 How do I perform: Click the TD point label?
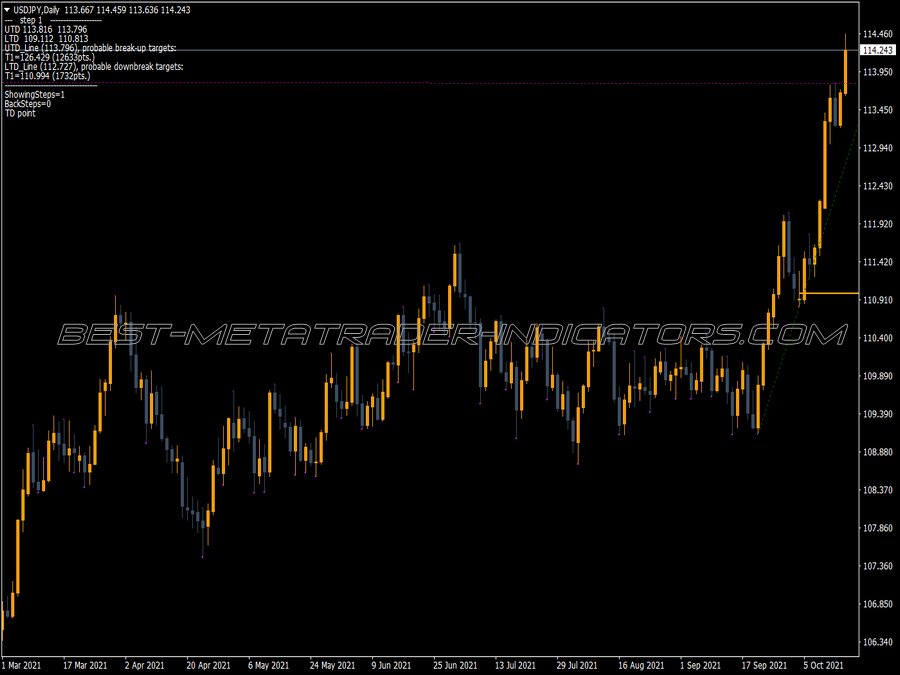(x=20, y=114)
